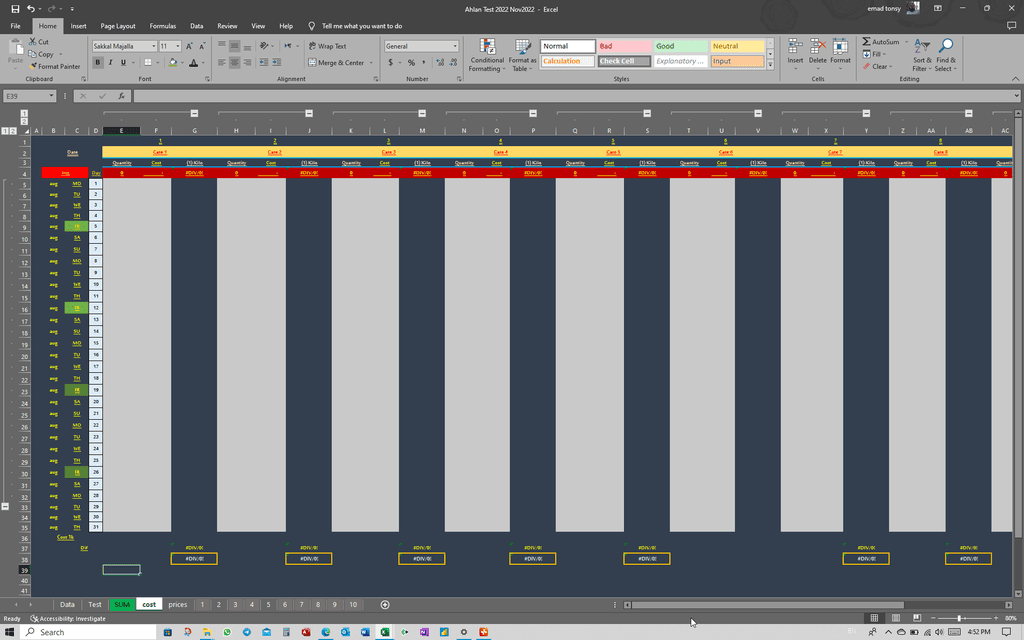The image size is (1024, 640).
Task: Click the Borders icon
Action: point(148,63)
